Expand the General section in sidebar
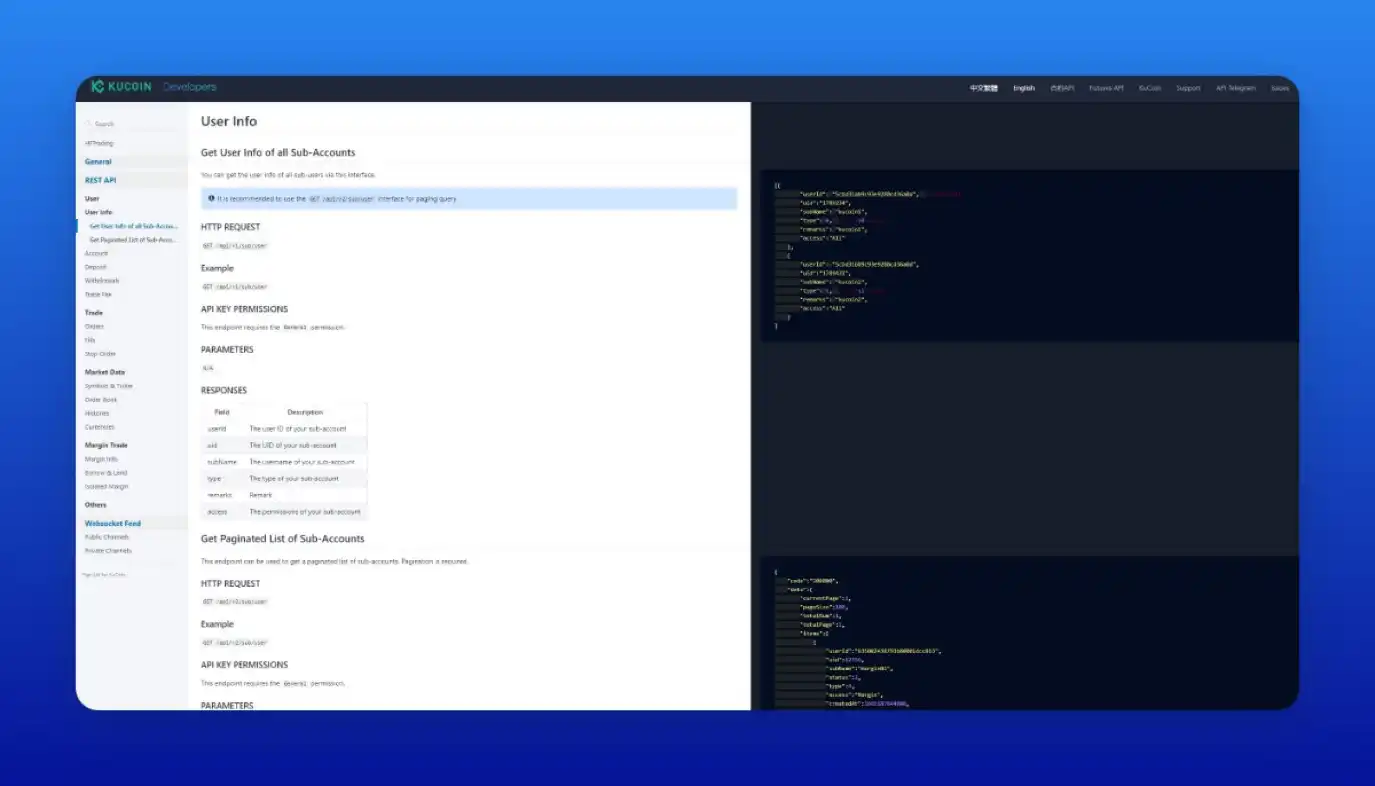This screenshot has width=1375, height=786. [x=98, y=161]
